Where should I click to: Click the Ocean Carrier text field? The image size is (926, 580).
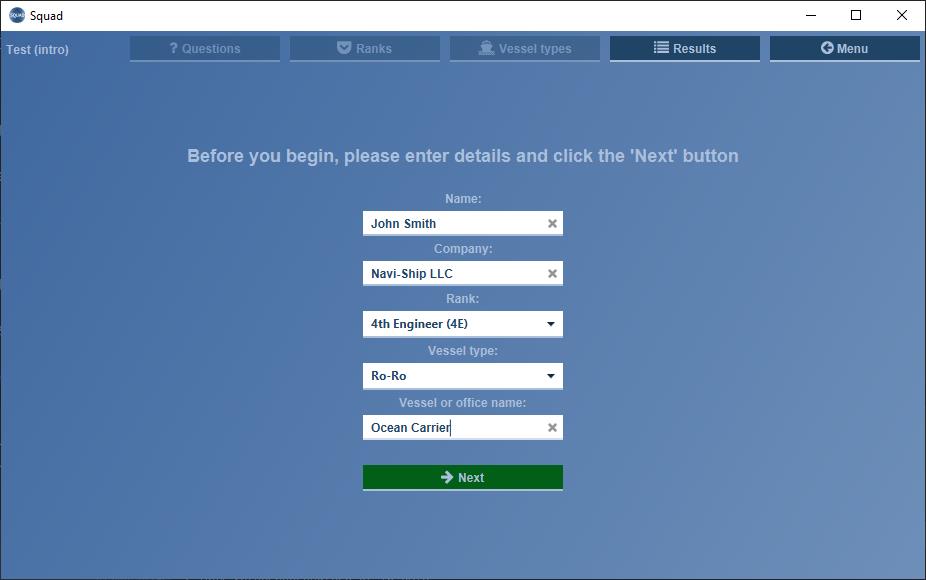[x=450, y=428]
